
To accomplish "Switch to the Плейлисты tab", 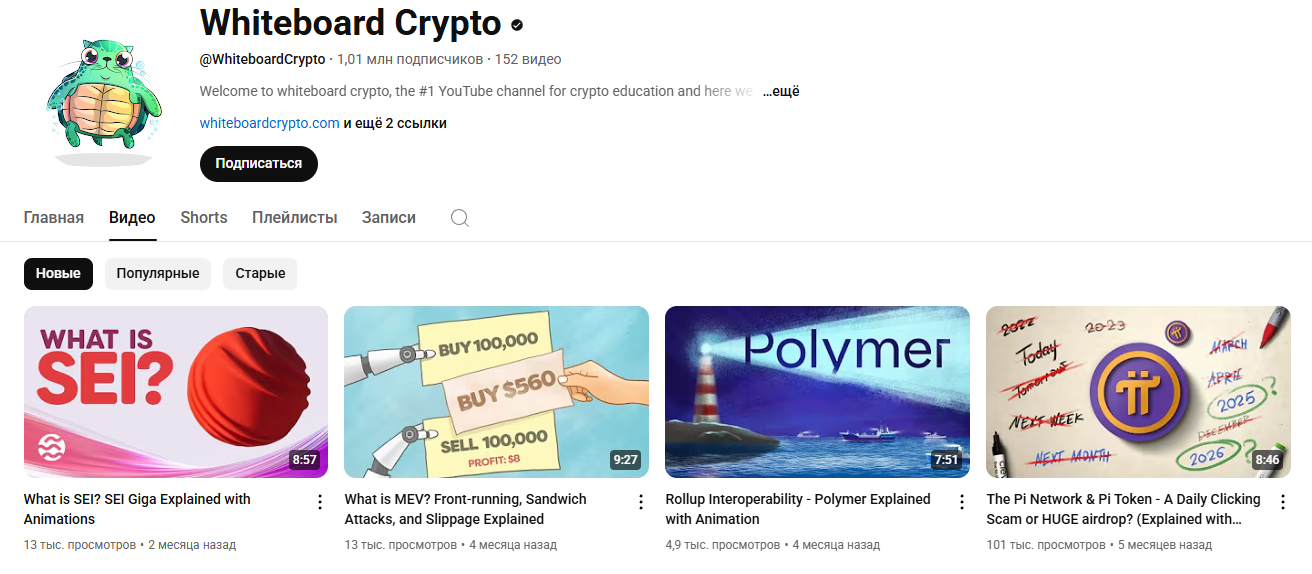I will [x=295, y=217].
